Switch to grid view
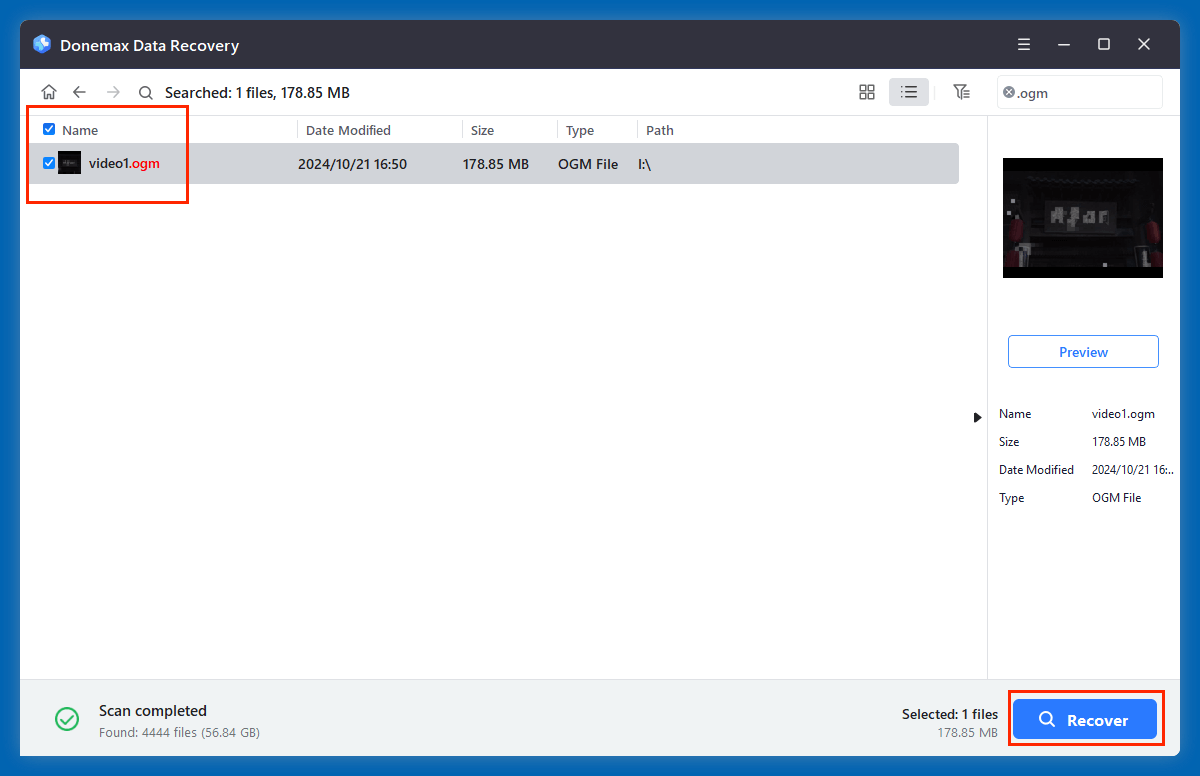The width and height of the screenshot is (1200, 776). (866, 91)
